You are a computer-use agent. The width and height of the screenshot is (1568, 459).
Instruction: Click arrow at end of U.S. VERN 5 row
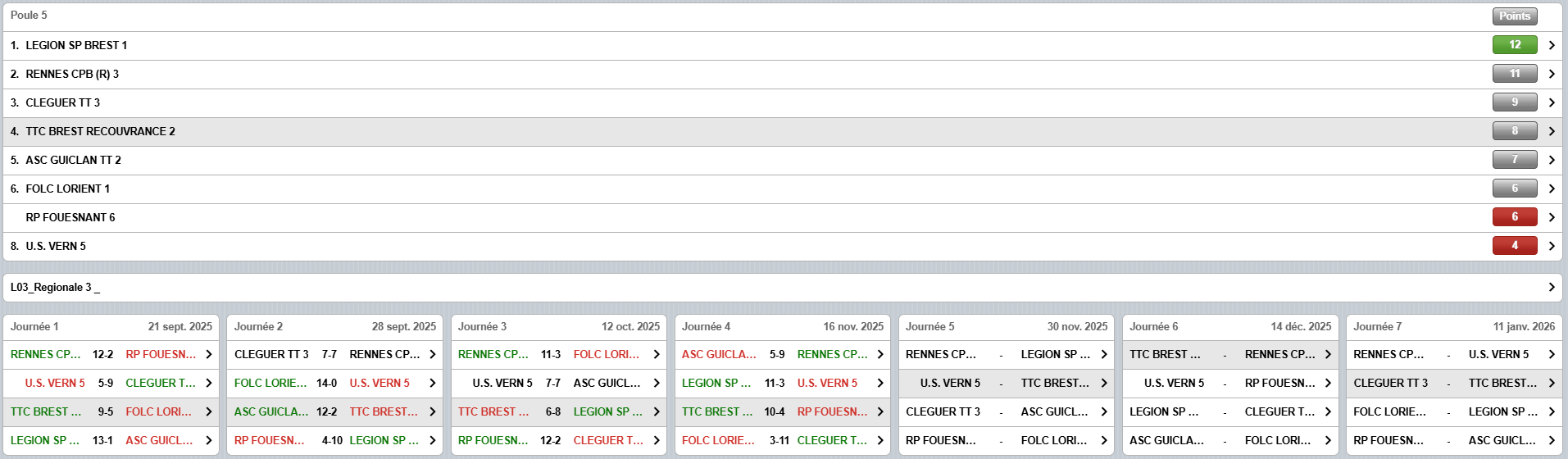(1551, 246)
